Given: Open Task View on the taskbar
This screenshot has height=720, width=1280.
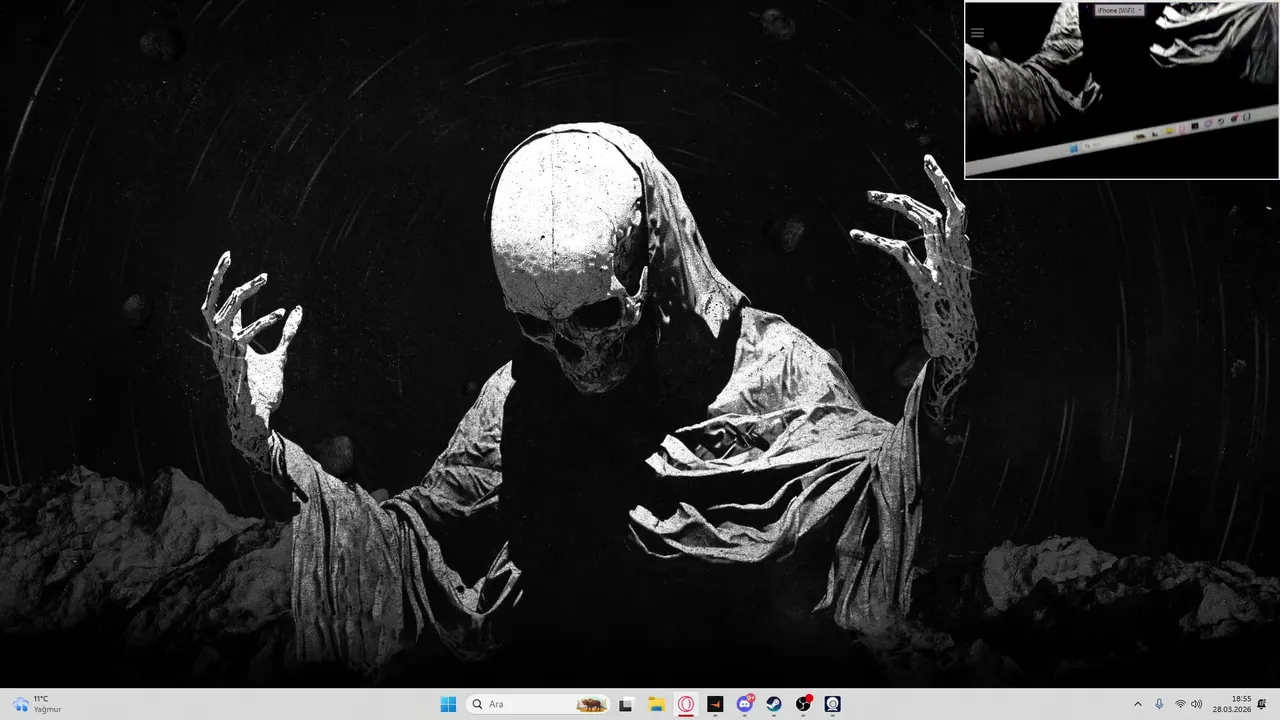Looking at the screenshot, I should (626, 704).
